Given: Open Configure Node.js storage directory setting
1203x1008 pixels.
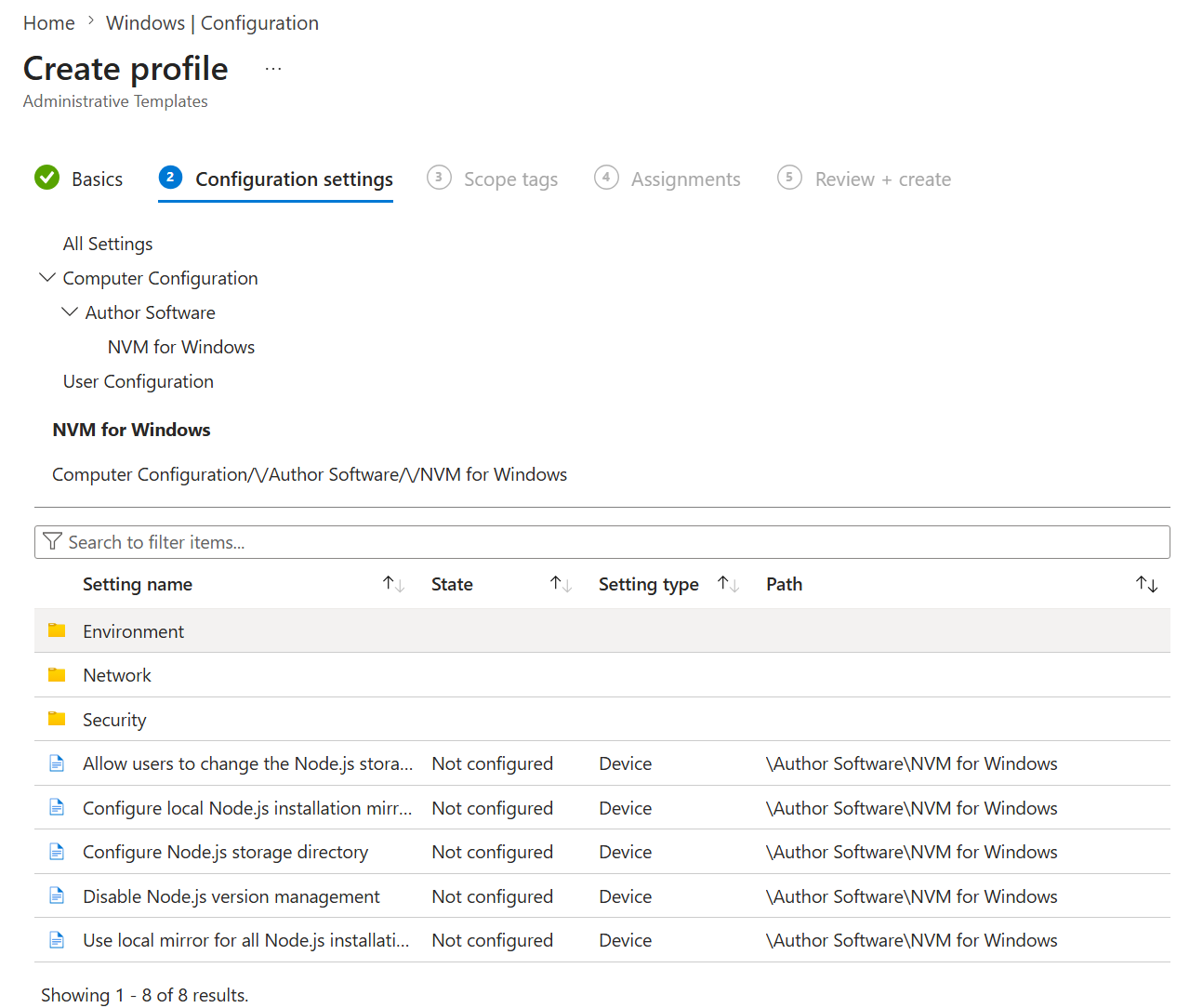Looking at the screenshot, I should (226, 852).
